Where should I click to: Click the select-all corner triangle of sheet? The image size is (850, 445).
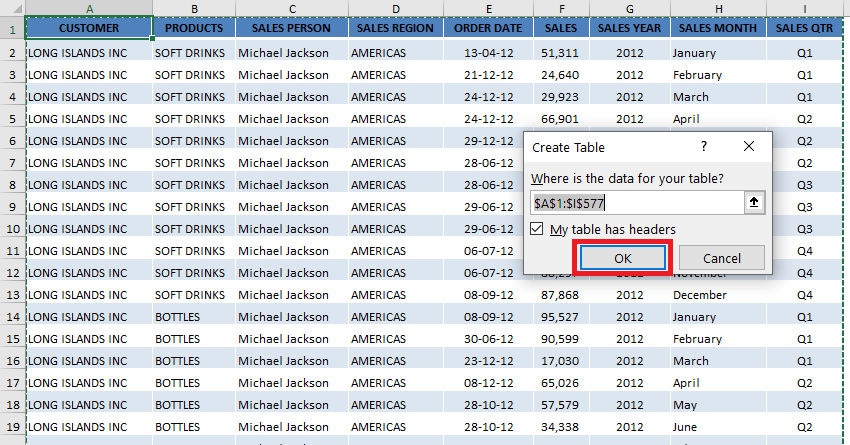(12, 7)
